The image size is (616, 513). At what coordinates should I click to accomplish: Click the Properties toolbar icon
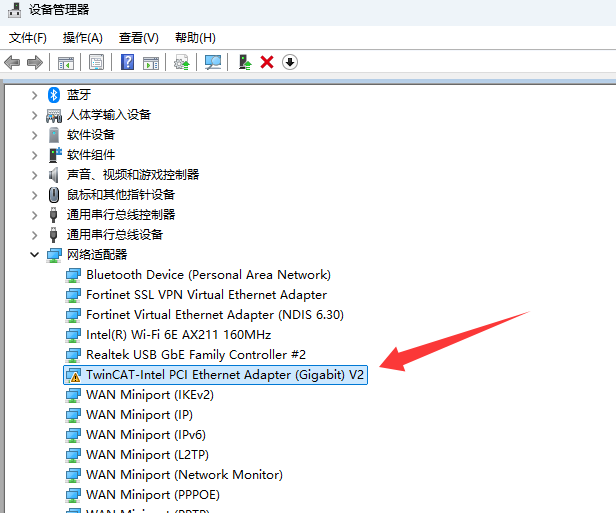point(96,62)
